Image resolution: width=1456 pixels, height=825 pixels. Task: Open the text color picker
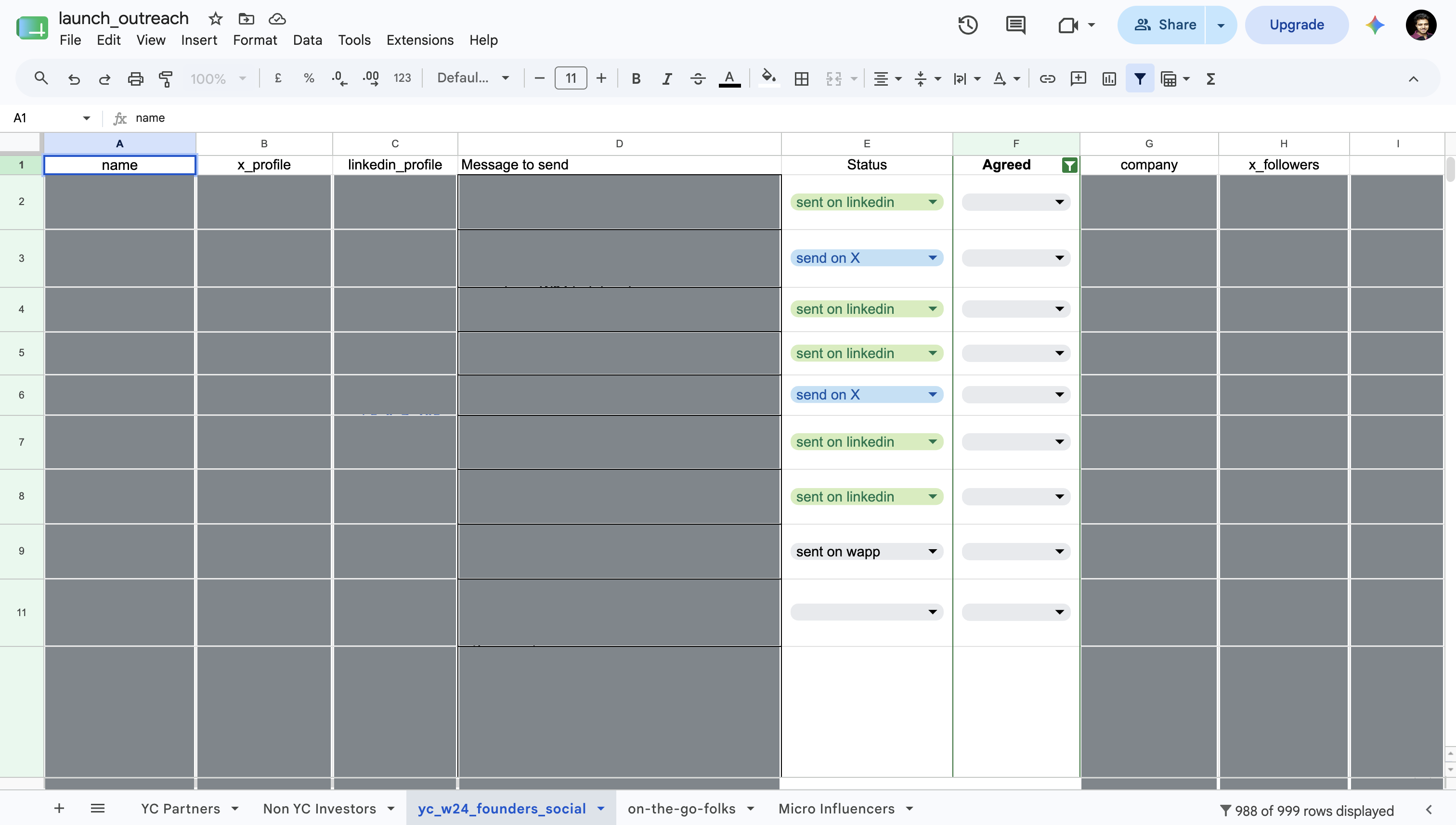(729, 79)
